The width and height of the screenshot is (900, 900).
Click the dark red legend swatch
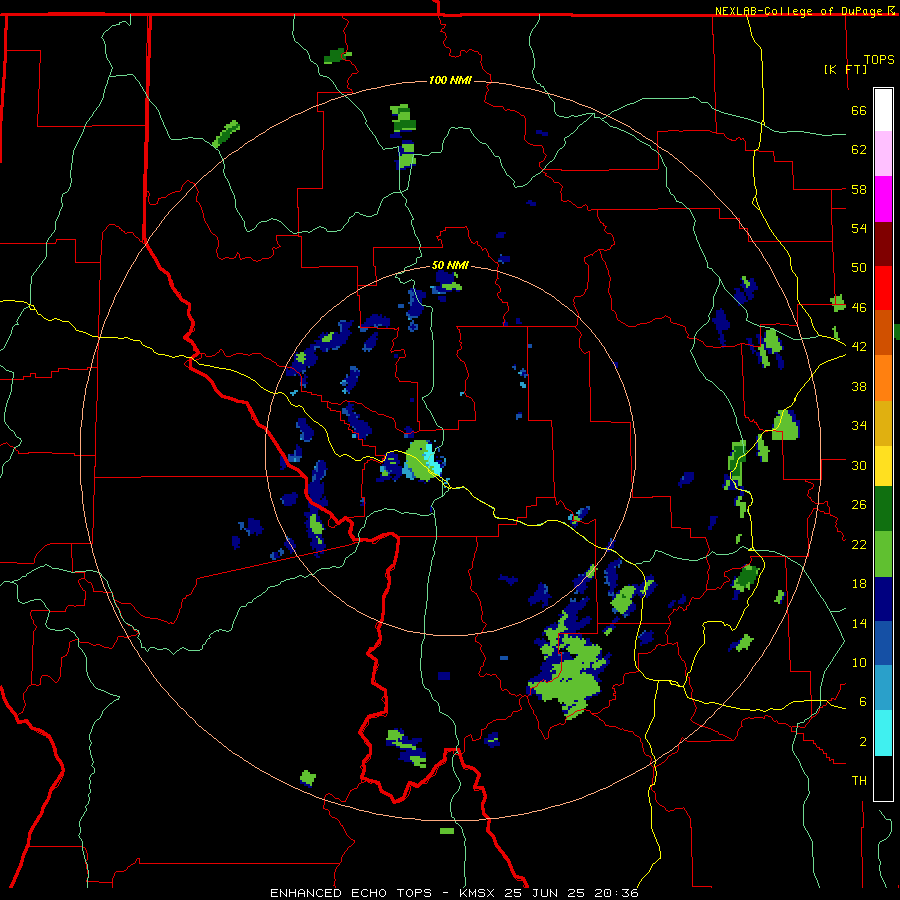point(883,243)
